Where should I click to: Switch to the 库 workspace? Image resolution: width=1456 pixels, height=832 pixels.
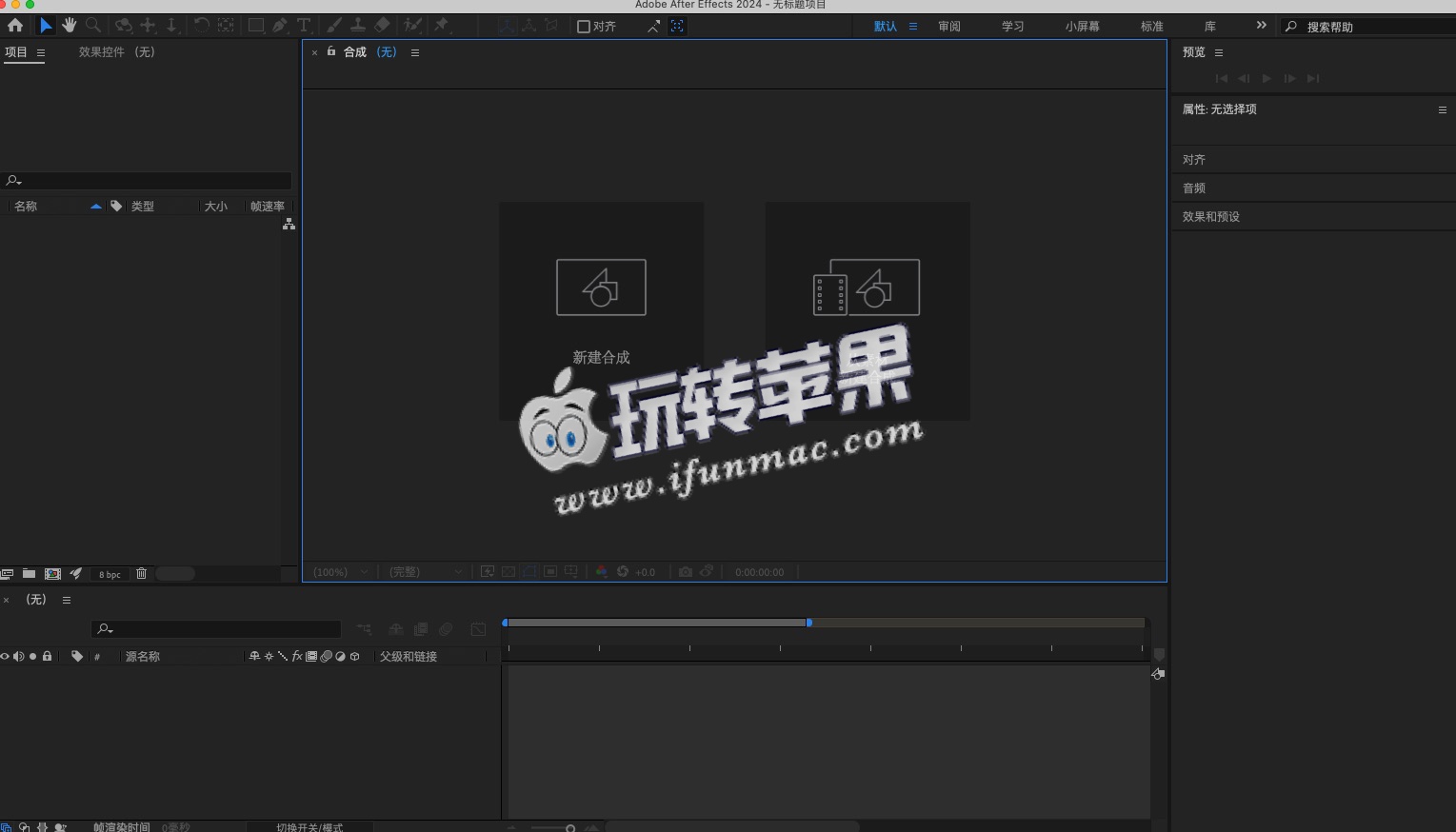point(1210,27)
